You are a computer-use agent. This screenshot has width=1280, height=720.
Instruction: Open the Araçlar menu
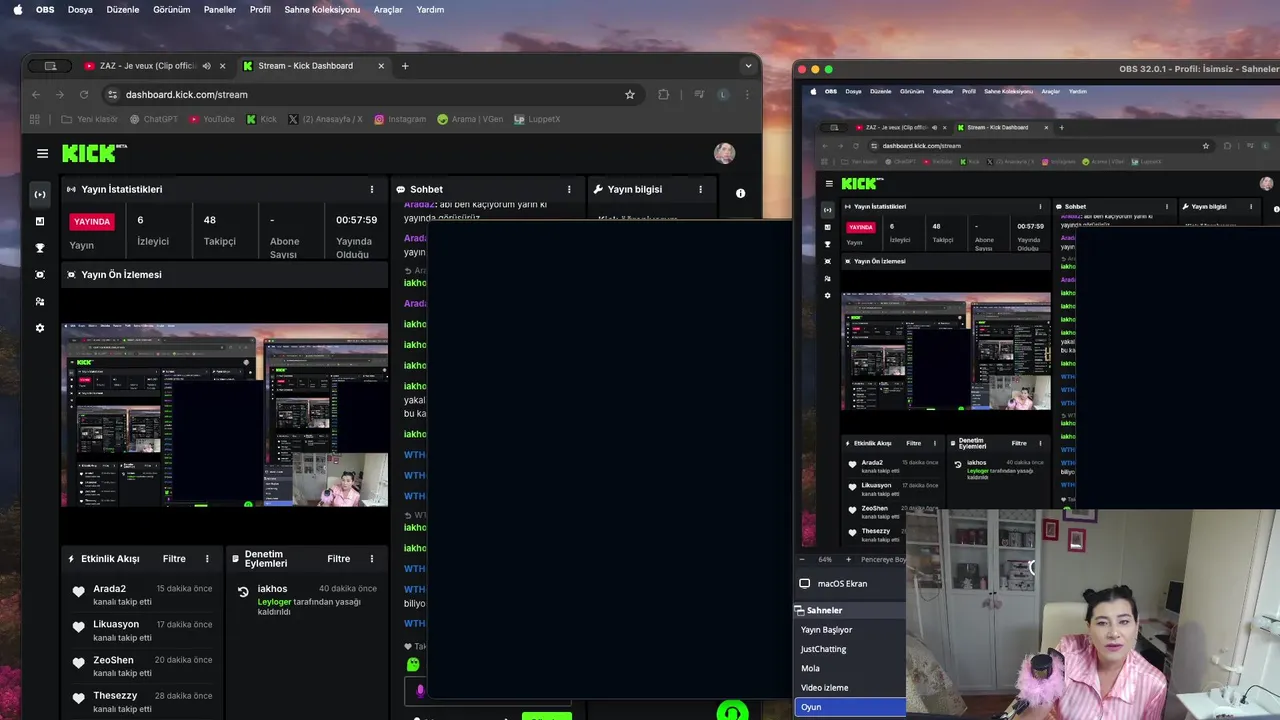[388, 9]
